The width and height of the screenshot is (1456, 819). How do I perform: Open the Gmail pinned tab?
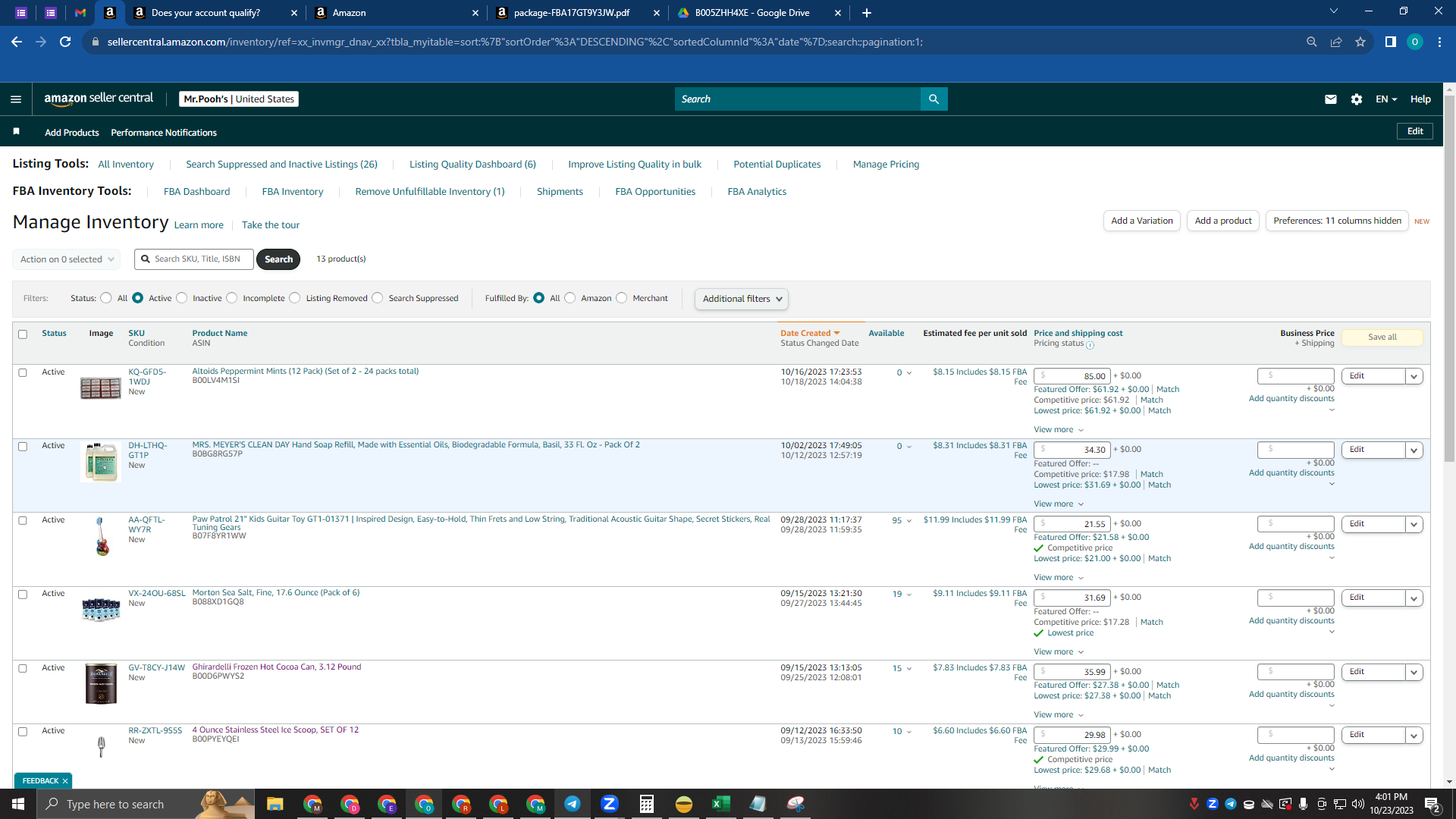tap(80, 13)
